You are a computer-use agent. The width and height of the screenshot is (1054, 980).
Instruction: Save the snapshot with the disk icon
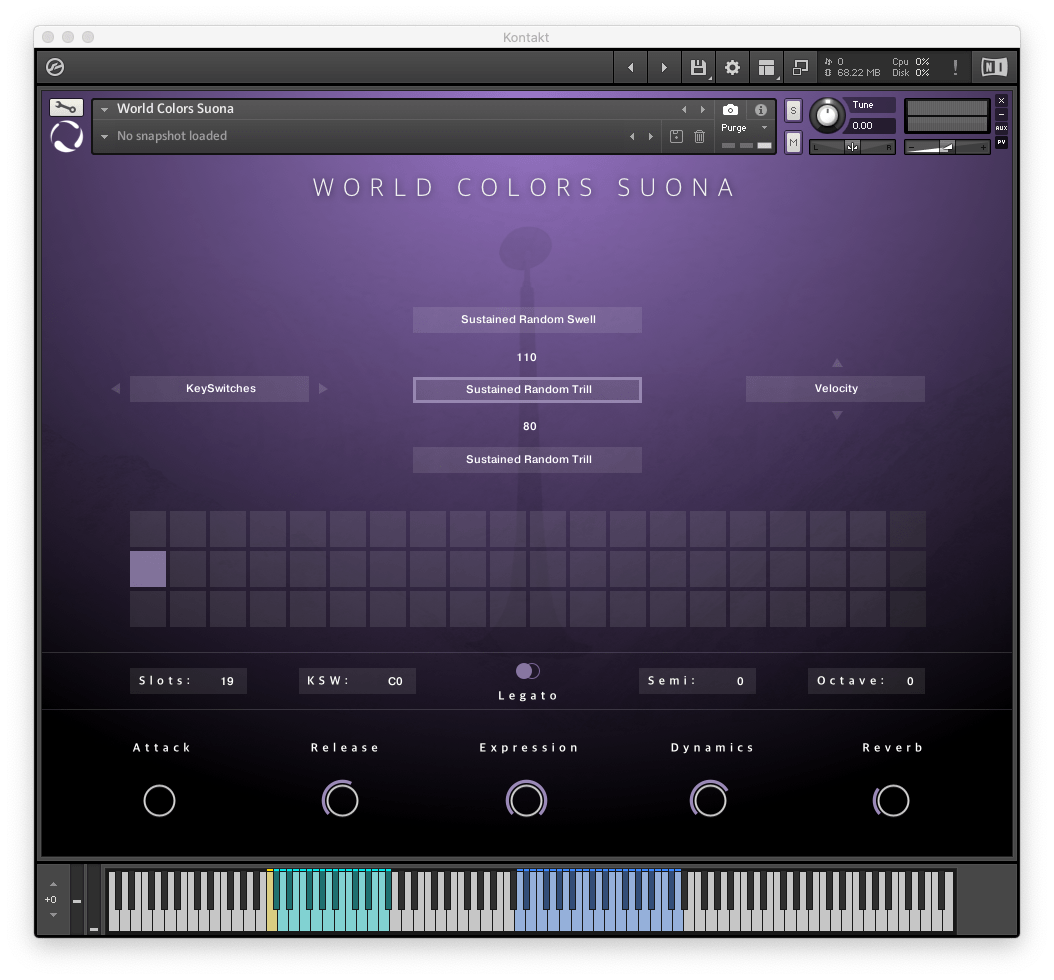(676, 136)
